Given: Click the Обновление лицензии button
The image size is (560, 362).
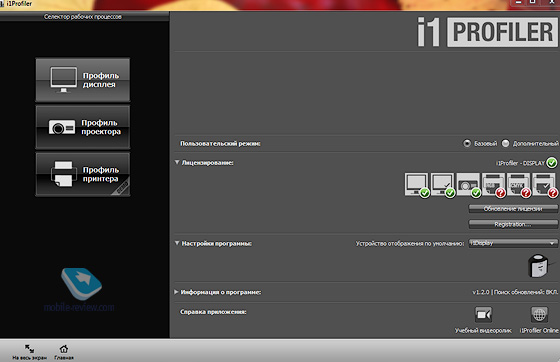Looking at the screenshot, I should pyautogui.click(x=513, y=209).
